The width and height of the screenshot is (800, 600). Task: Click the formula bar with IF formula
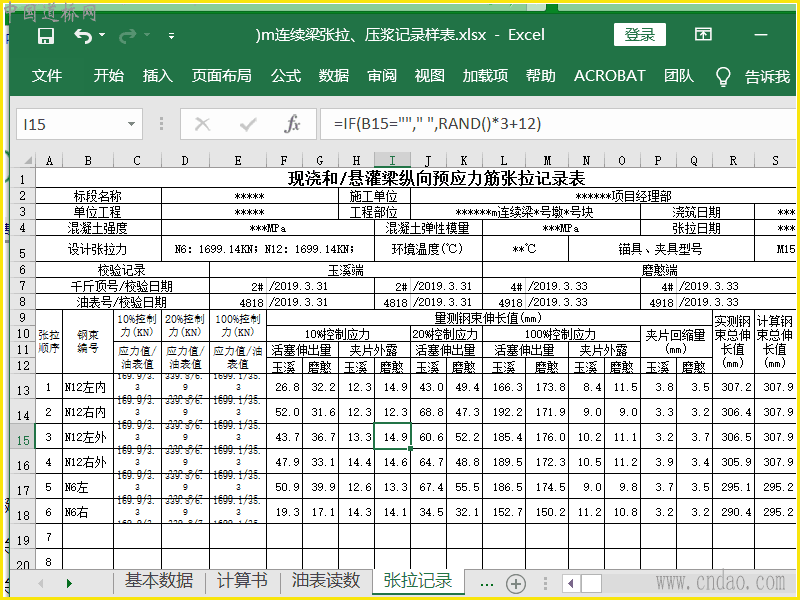[558, 124]
